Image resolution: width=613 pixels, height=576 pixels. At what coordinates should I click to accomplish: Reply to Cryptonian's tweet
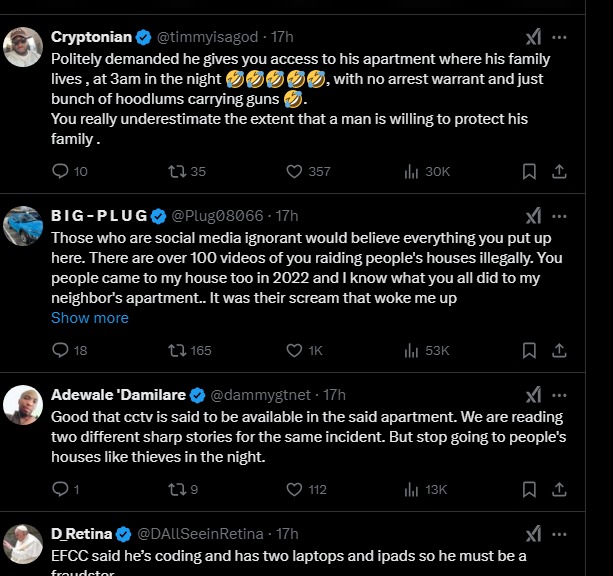click(x=61, y=171)
